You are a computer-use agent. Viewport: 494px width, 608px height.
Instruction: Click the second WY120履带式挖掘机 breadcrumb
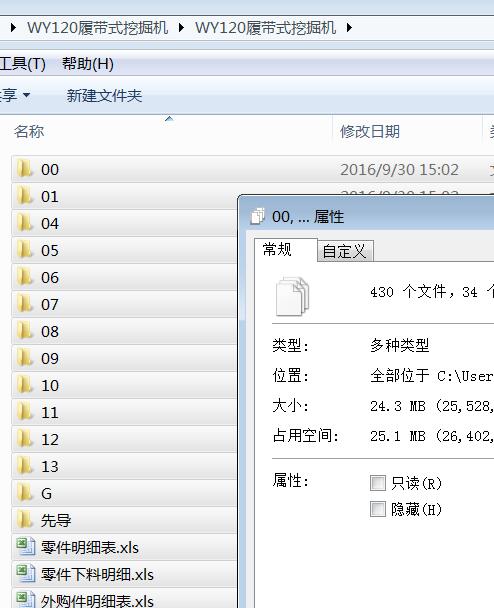265,28
